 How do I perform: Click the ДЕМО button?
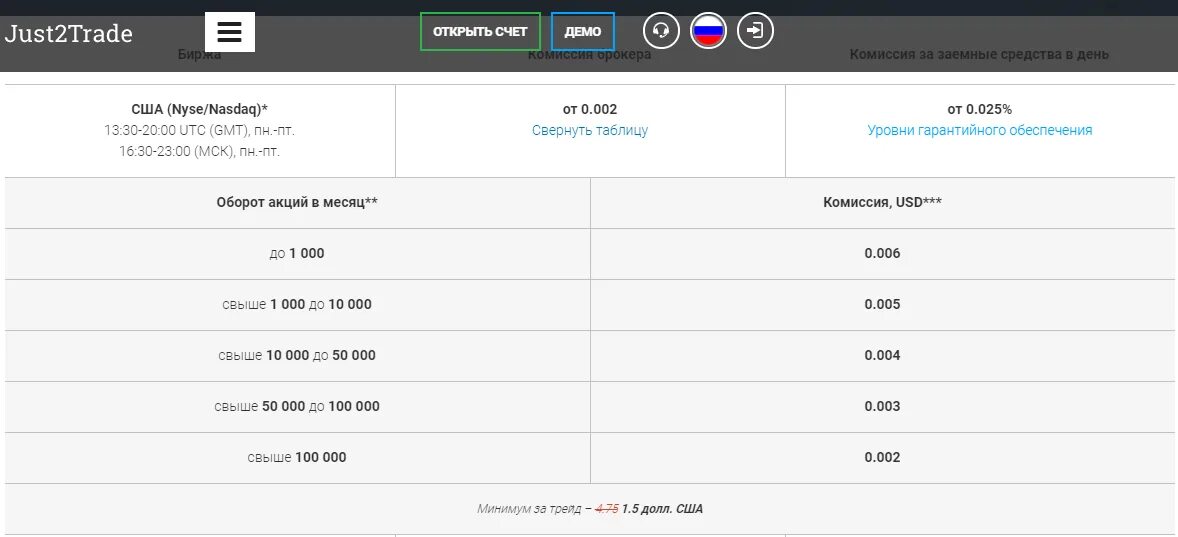click(583, 32)
